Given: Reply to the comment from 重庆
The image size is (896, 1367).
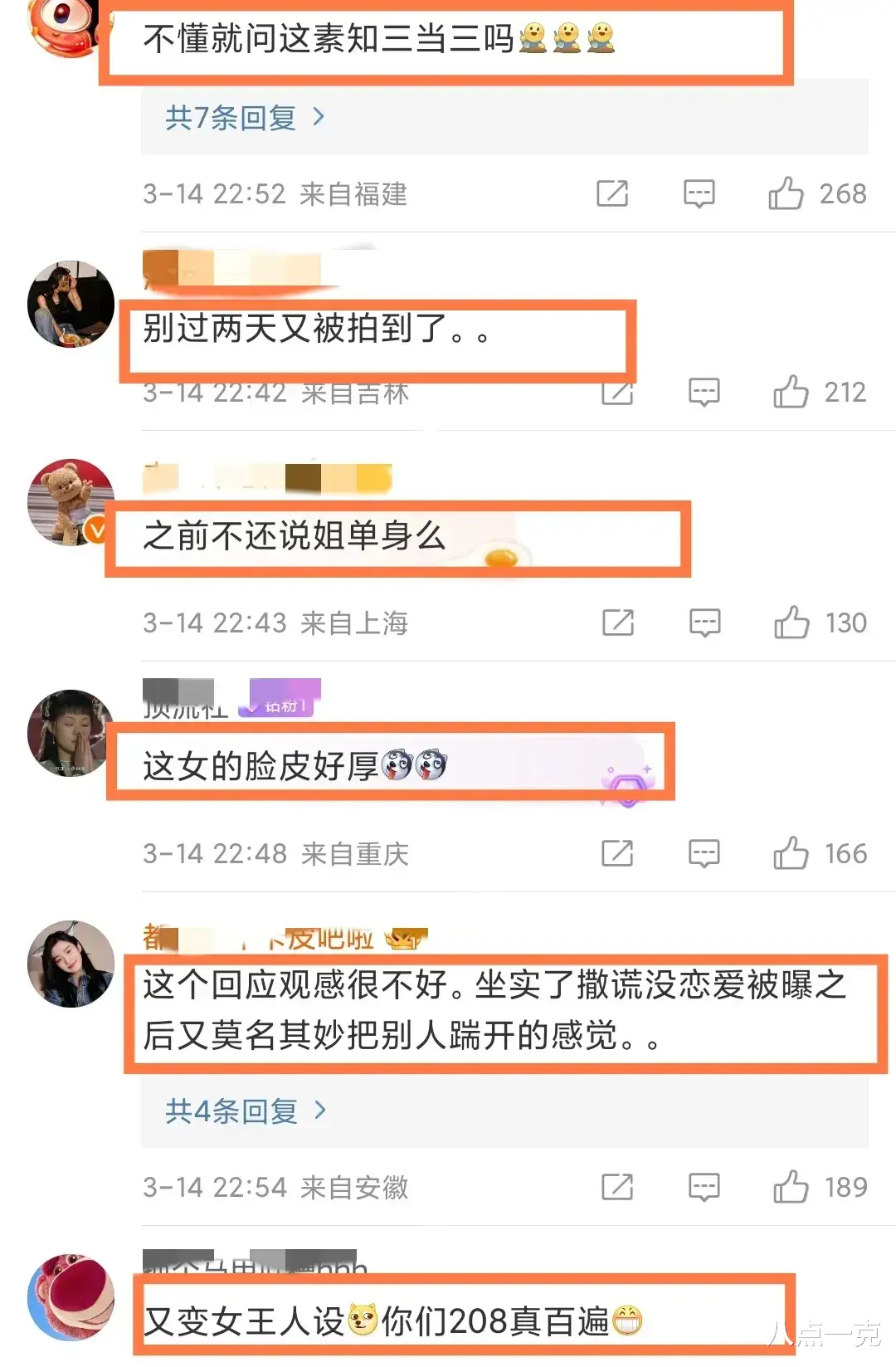Looking at the screenshot, I should pyautogui.click(x=704, y=853).
